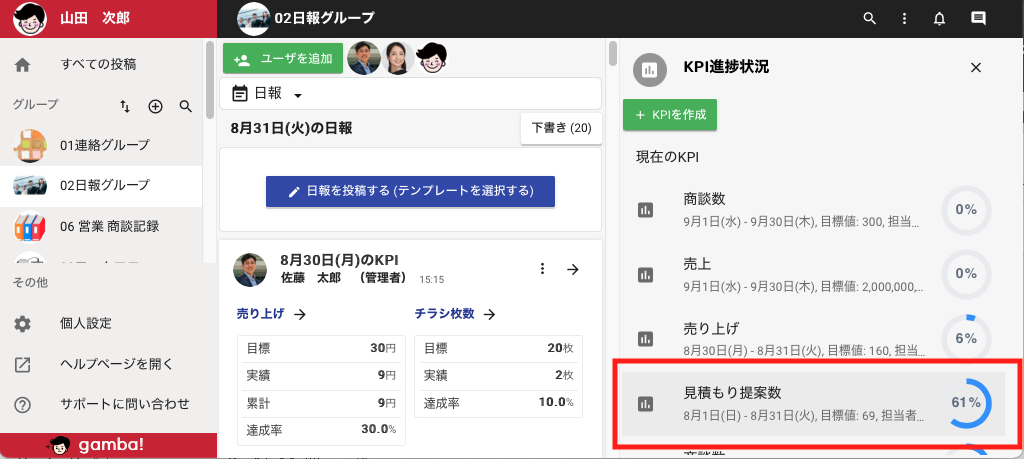Click arrow next to チラシ枚数 heading
The height and width of the screenshot is (459, 1024).
point(490,315)
